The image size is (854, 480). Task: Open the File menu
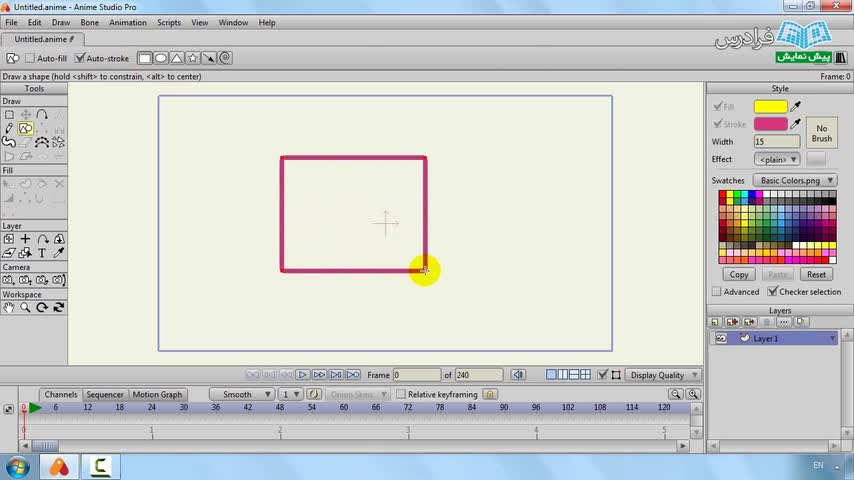11,22
